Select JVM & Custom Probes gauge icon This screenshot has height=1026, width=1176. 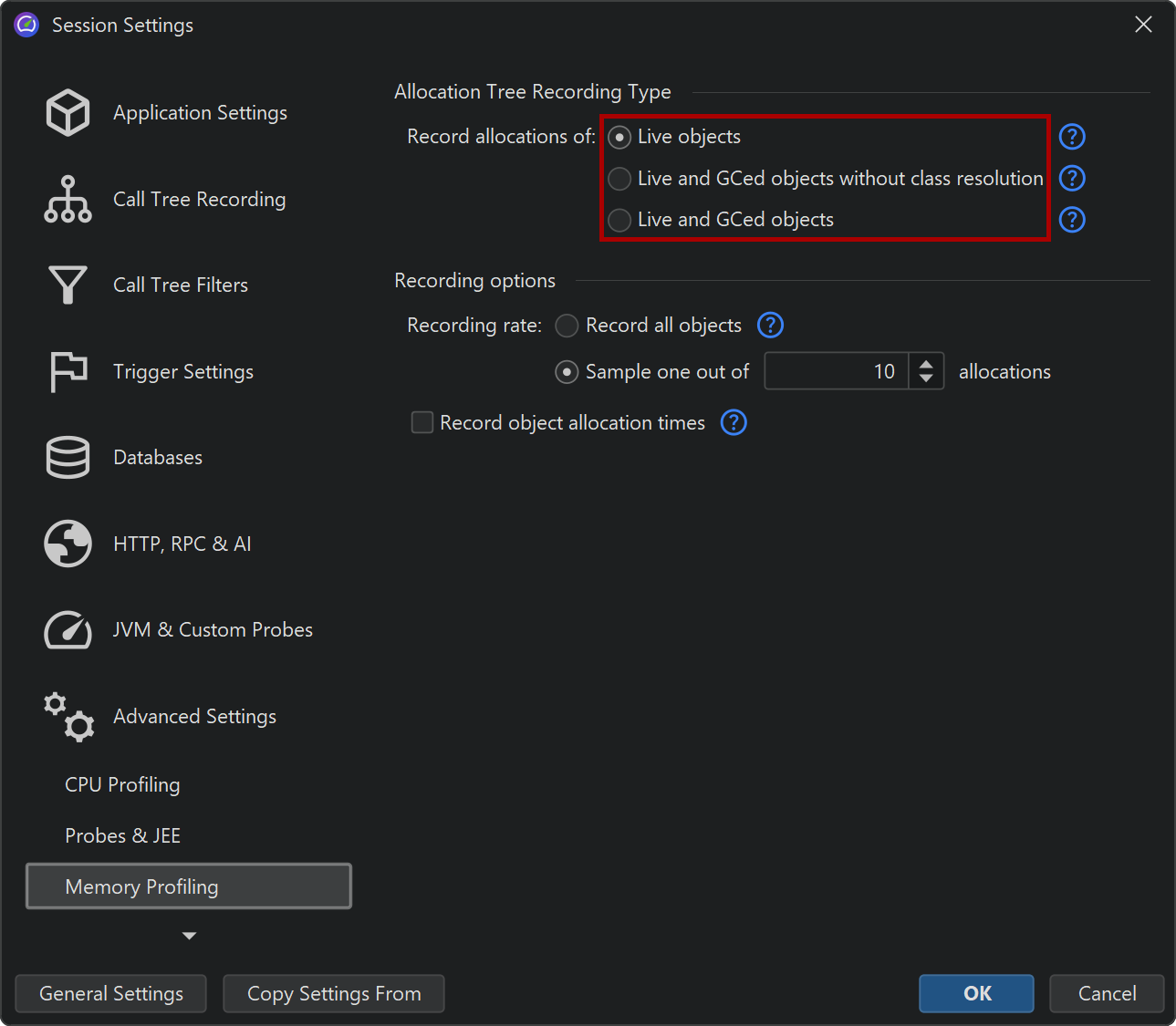click(68, 630)
